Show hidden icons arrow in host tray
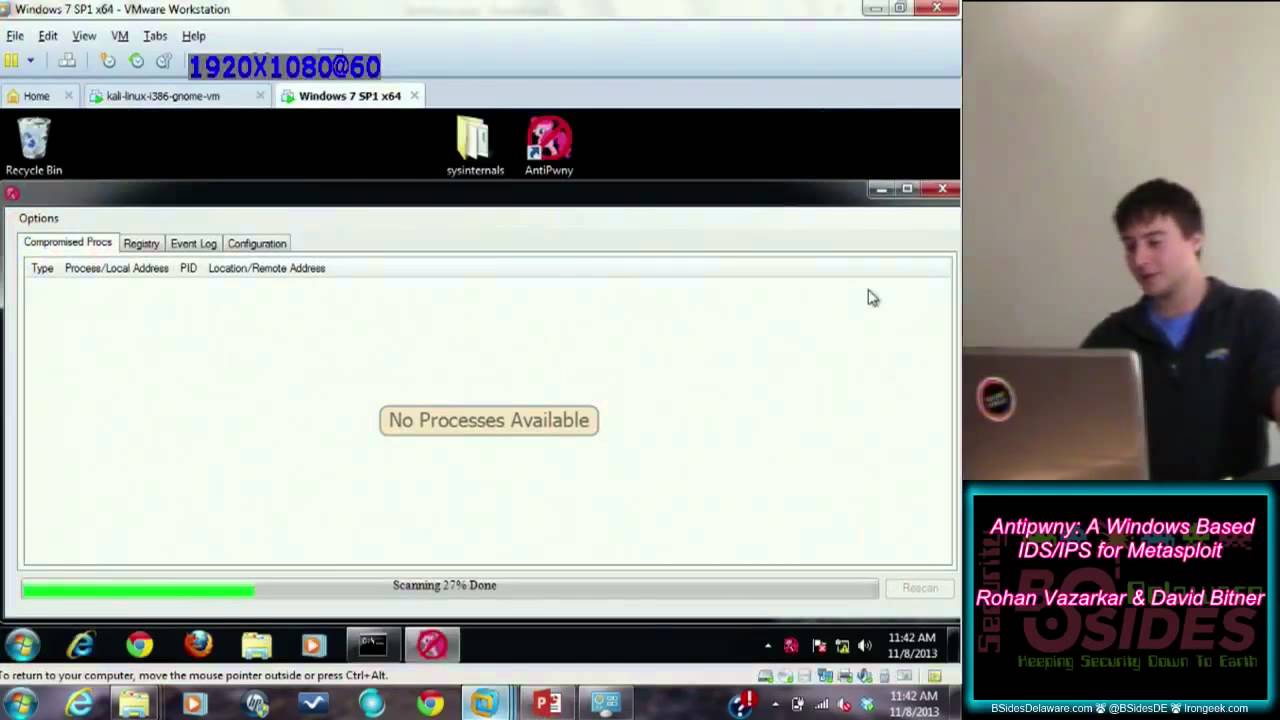Viewport: 1280px width, 720px height. 775,704
